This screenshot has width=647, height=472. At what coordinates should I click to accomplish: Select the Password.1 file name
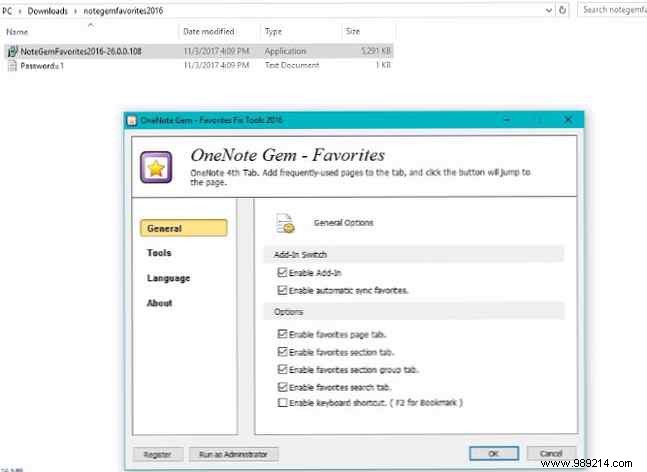coord(42,66)
